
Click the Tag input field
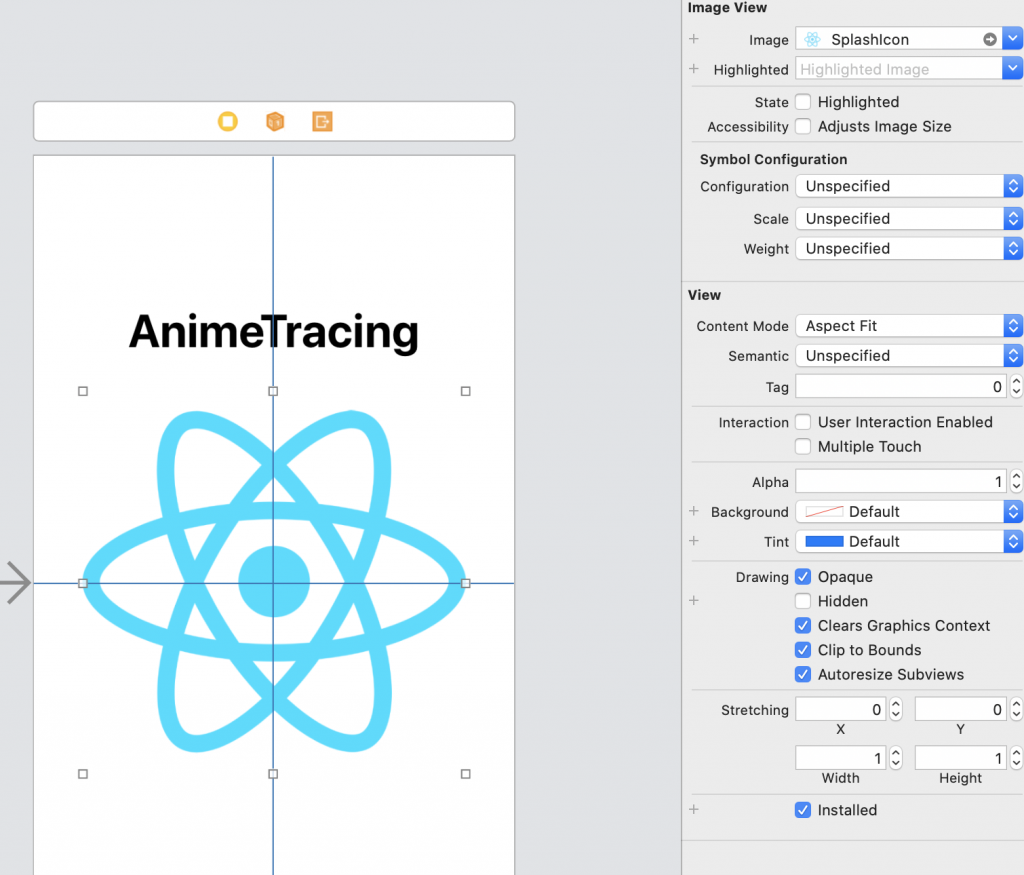(901, 387)
